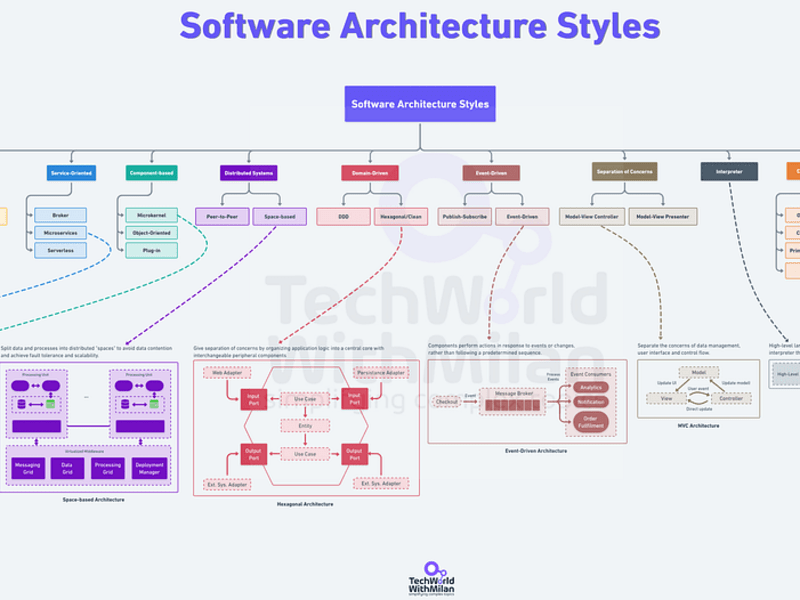Image resolution: width=800 pixels, height=600 pixels.
Task: Select the Service-Oriented category box
Action: (x=71, y=173)
